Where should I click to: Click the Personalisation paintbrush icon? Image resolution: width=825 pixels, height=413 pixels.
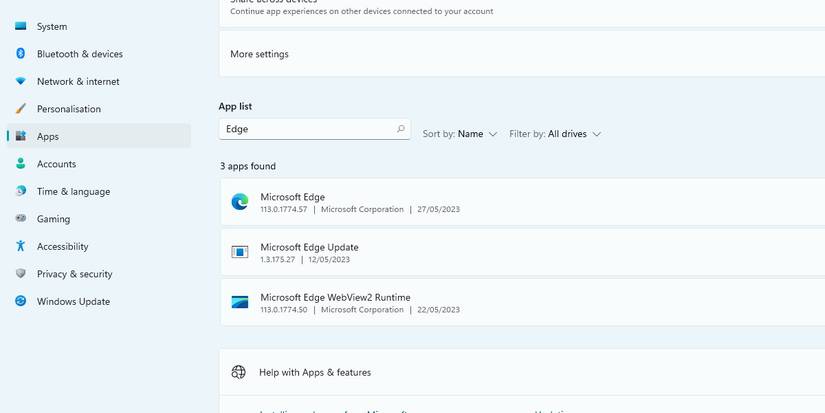point(20,109)
